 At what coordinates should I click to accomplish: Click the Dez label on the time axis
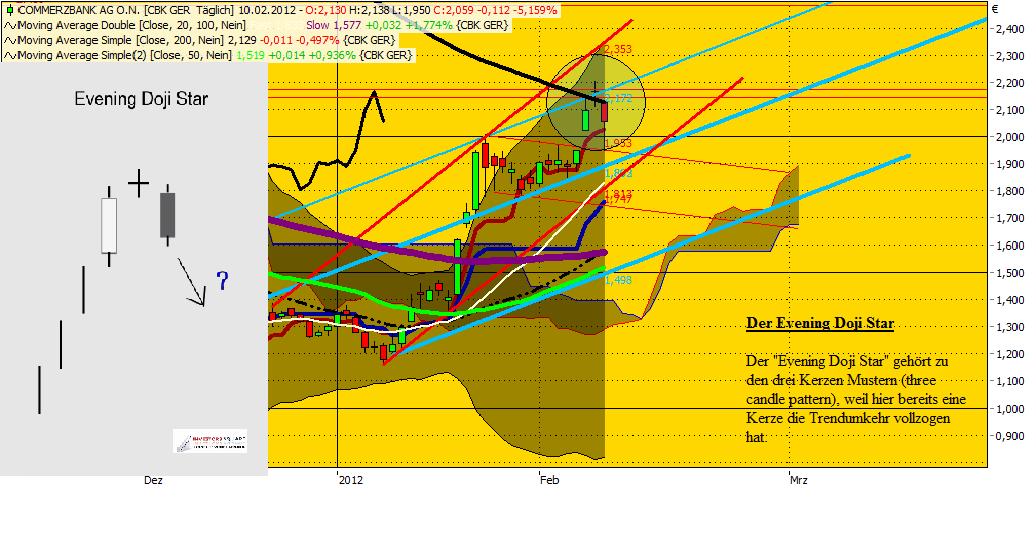tap(153, 480)
